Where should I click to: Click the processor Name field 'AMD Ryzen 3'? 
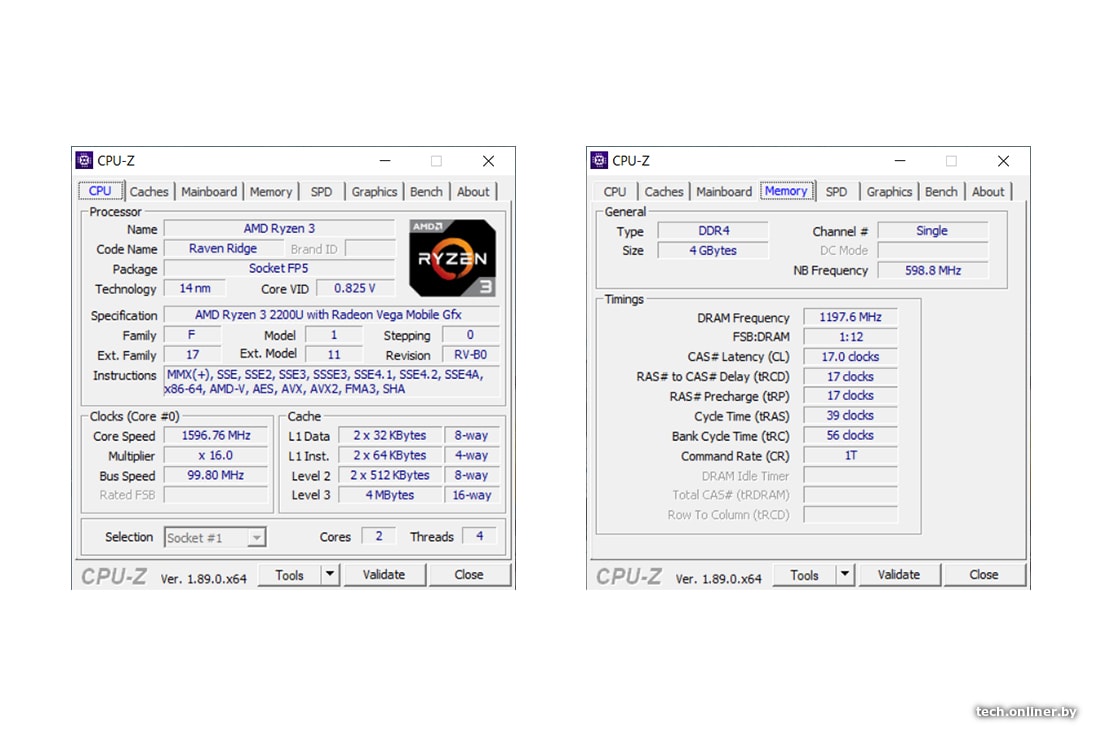click(279, 229)
